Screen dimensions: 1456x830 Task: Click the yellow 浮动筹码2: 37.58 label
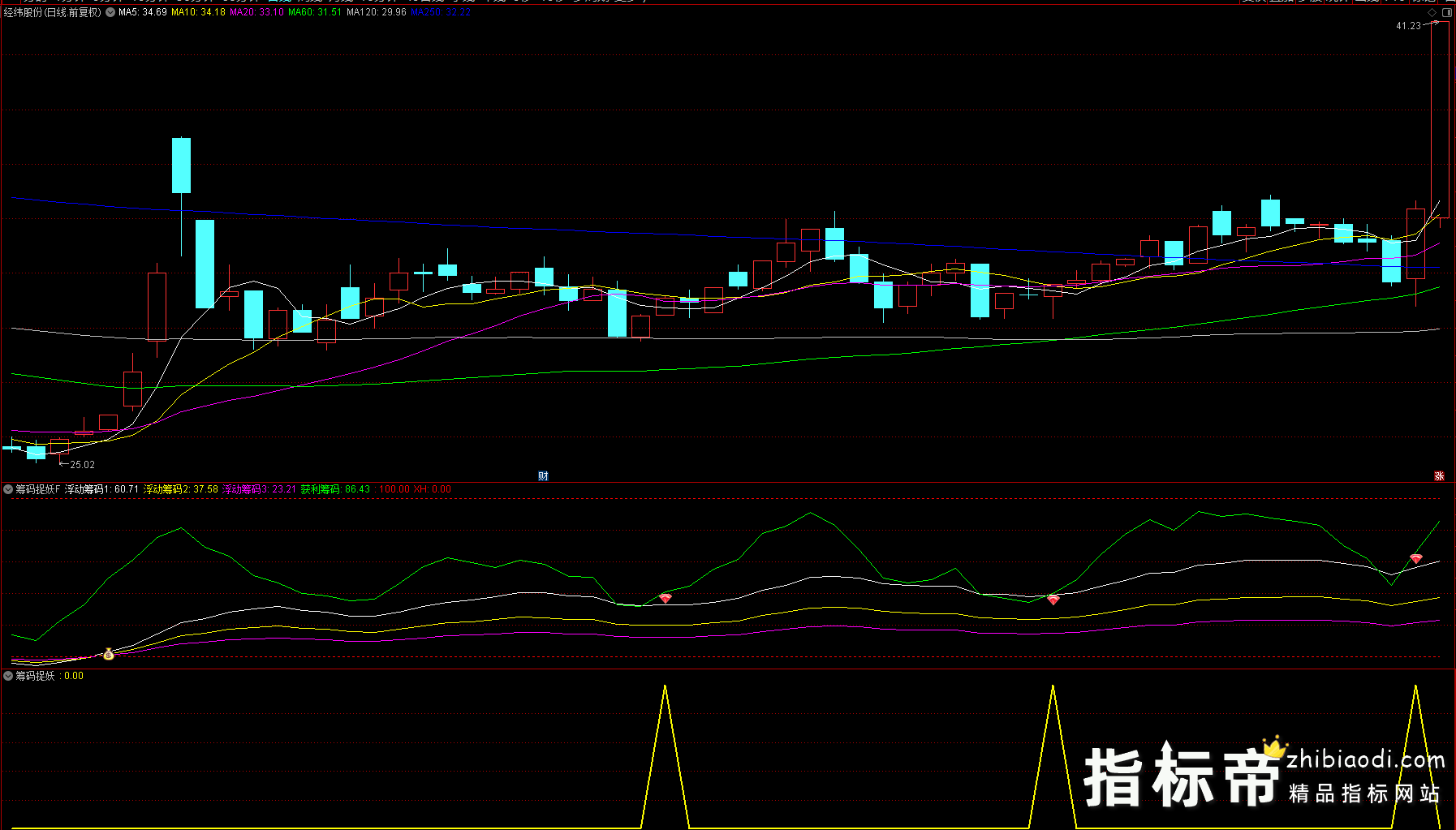[181, 489]
